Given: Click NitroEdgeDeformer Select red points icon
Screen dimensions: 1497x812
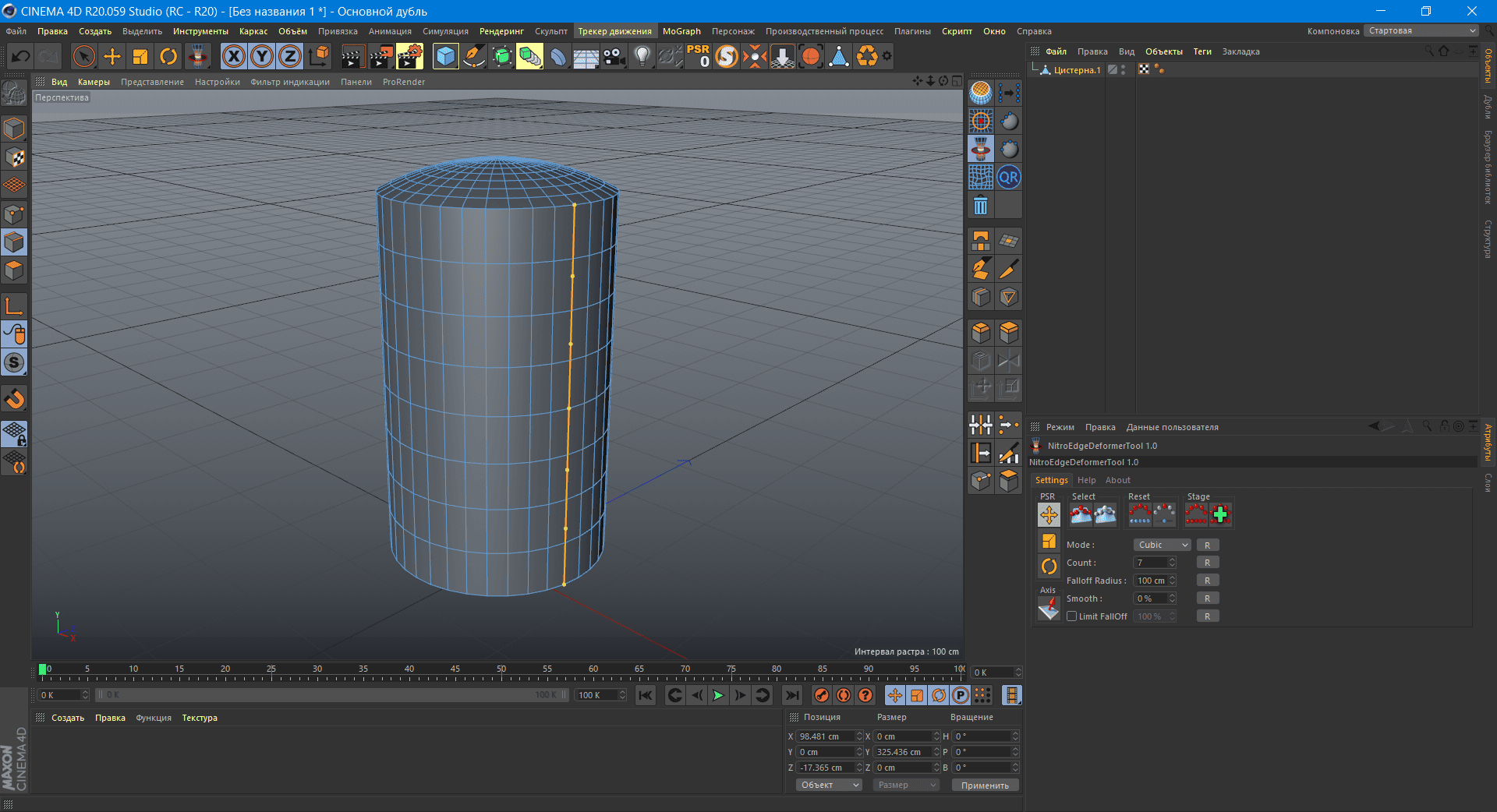Looking at the screenshot, I should tap(1081, 514).
